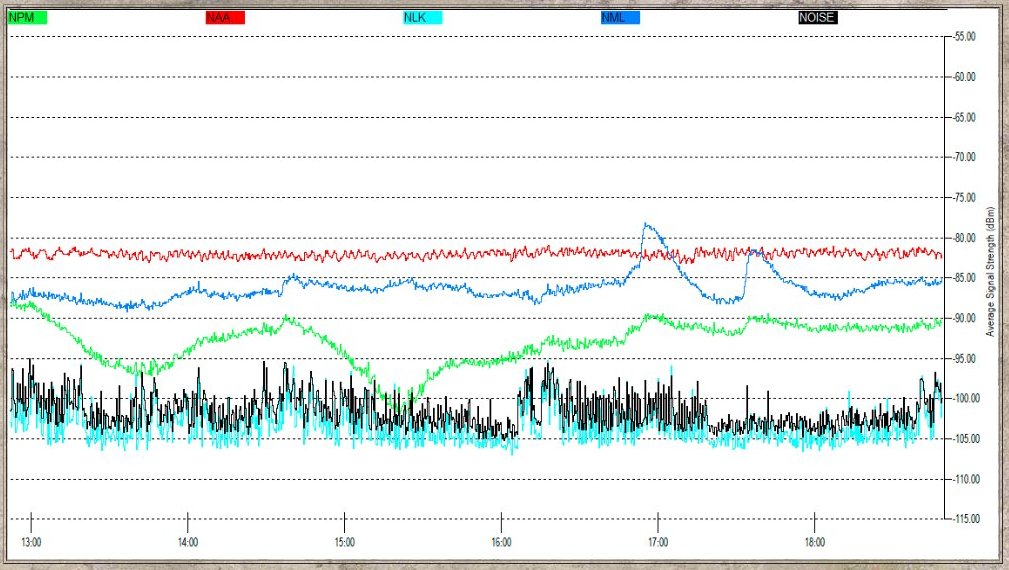Image resolution: width=1009 pixels, height=570 pixels.
Task: Click the -80.00 signal axis label
Action: tap(964, 238)
